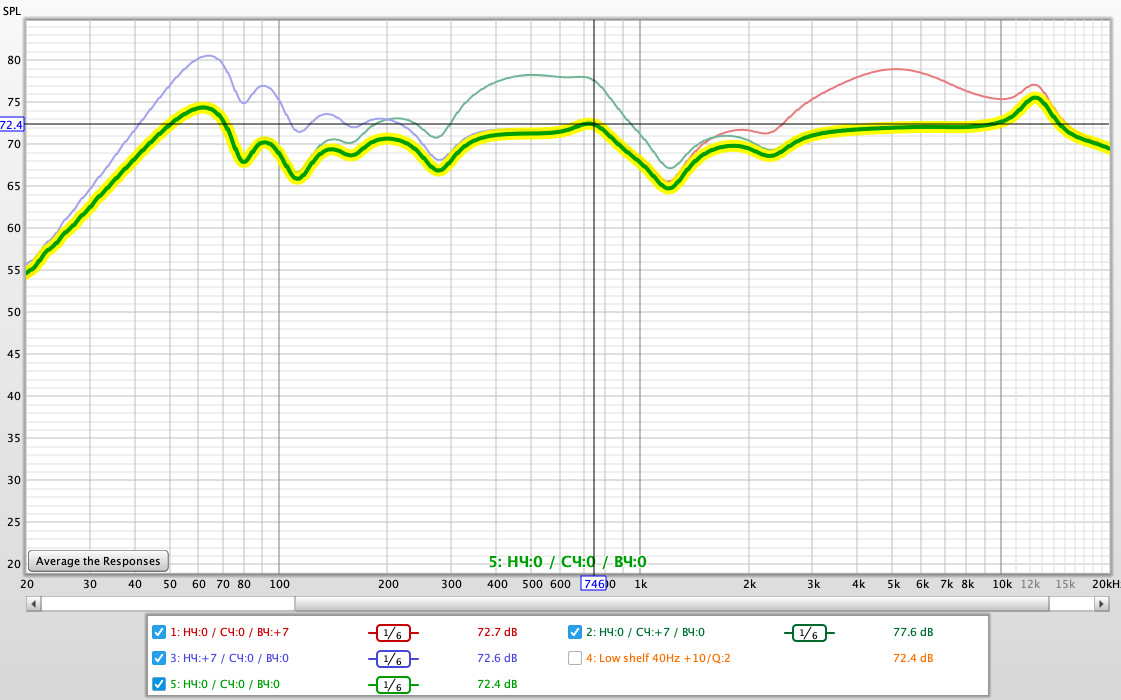Uncheck measurement 5 НЧ:0 / СЧ:0 / ВЧ:0
The width and height of the screenshot is (1121, 700).
click(x=159, y=684)
